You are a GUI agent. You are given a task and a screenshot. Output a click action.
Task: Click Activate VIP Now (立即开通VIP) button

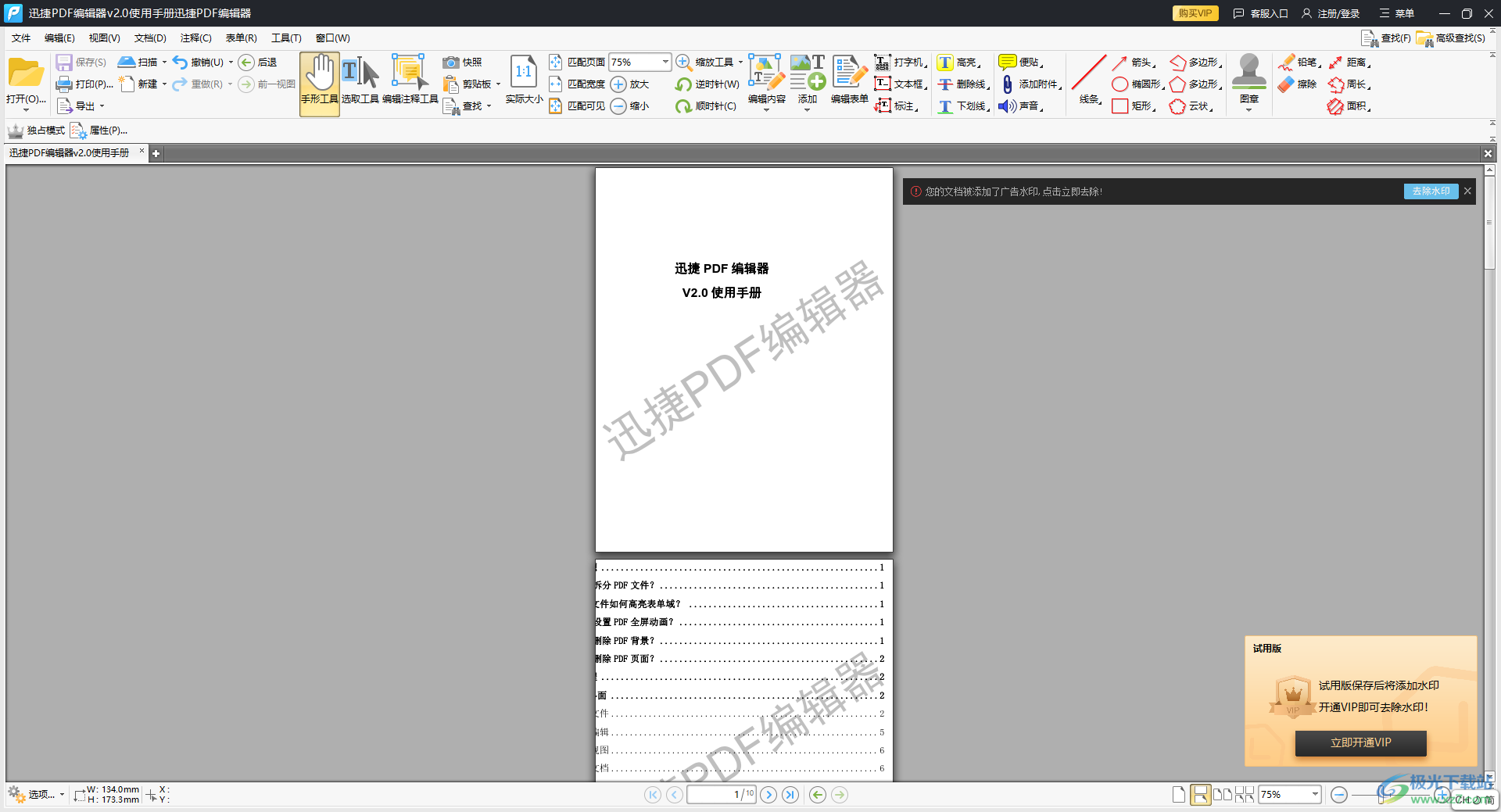coord(1360,742)
